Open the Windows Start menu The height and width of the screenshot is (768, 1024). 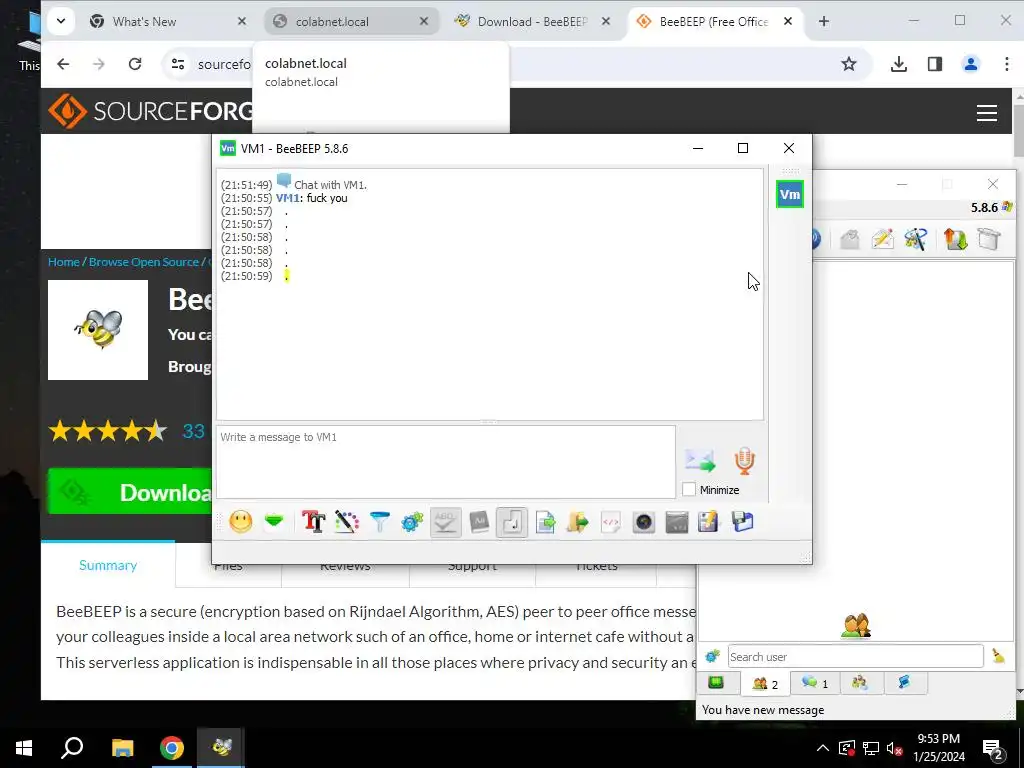tap(24, 748)
